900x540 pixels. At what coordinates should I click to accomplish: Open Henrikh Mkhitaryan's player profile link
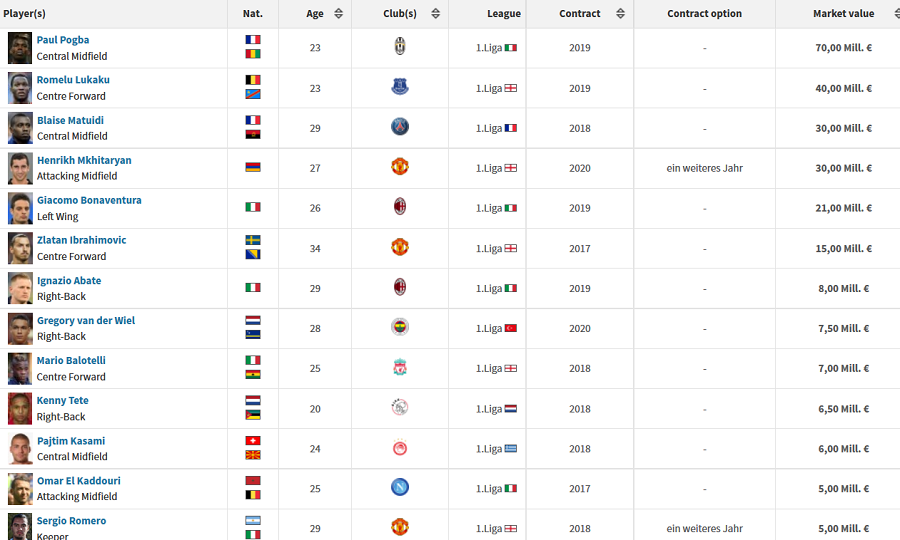84,160
